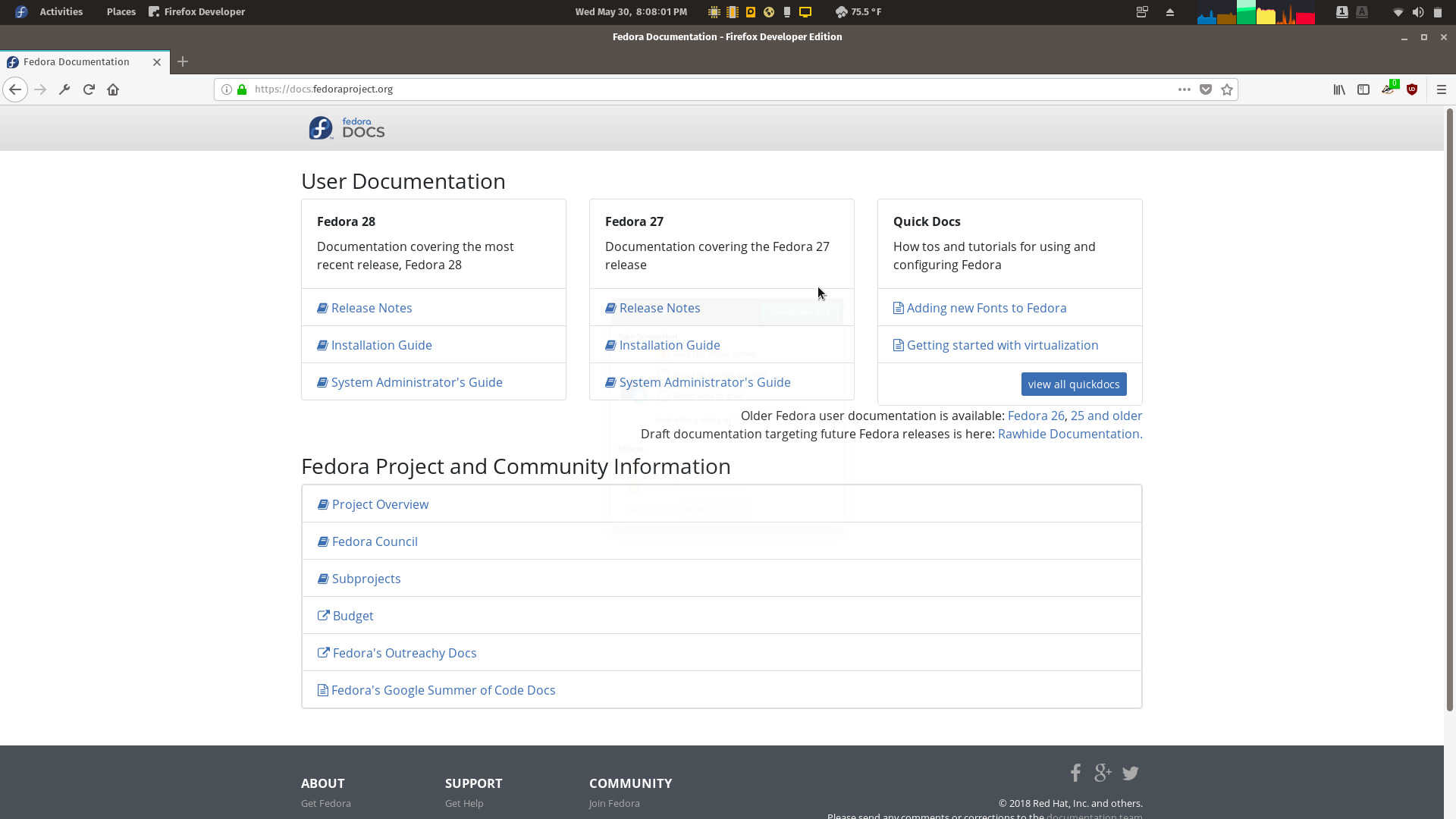Go to the browser home page
The height and width of the screenshot is (819, 1456).
point(113,89)
